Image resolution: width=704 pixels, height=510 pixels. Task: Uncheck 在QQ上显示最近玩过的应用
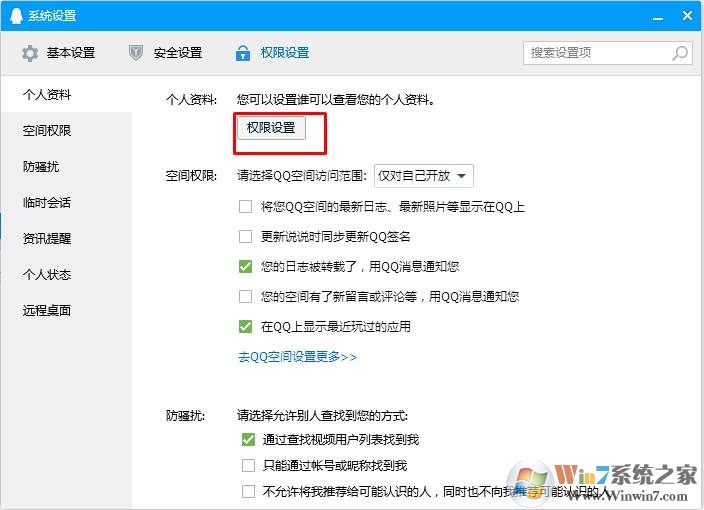click(x=245, y=326)
